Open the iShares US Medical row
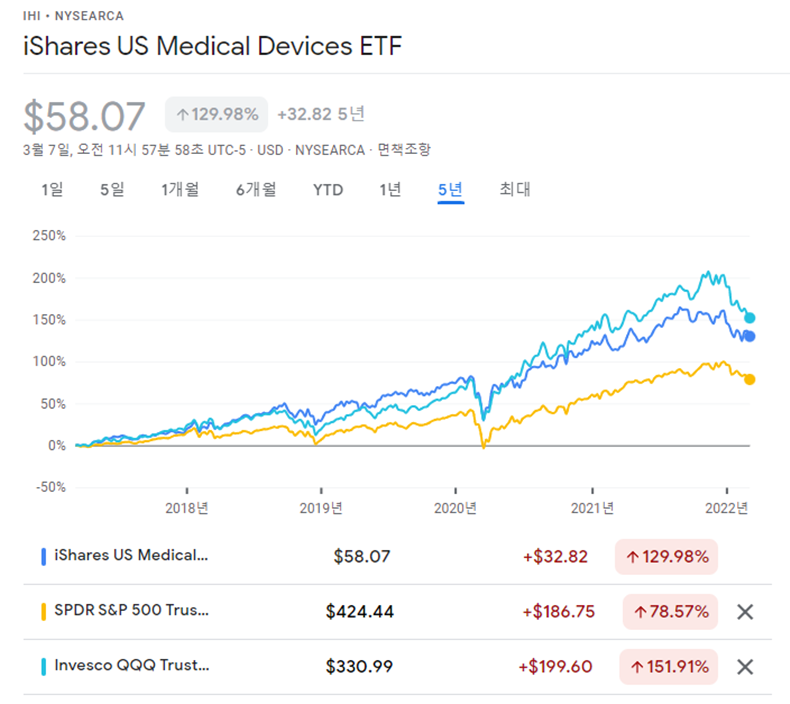790x704 pixels. pos(132,557)
